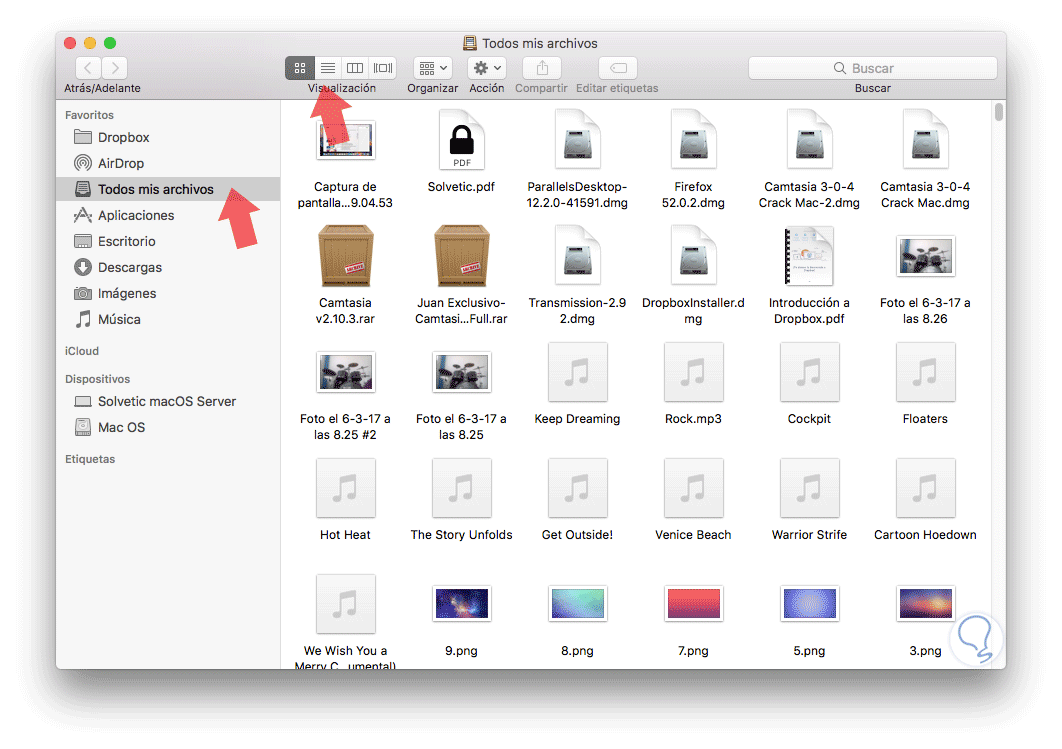Select the Venice Beach audio file

(x=694, y=488)
